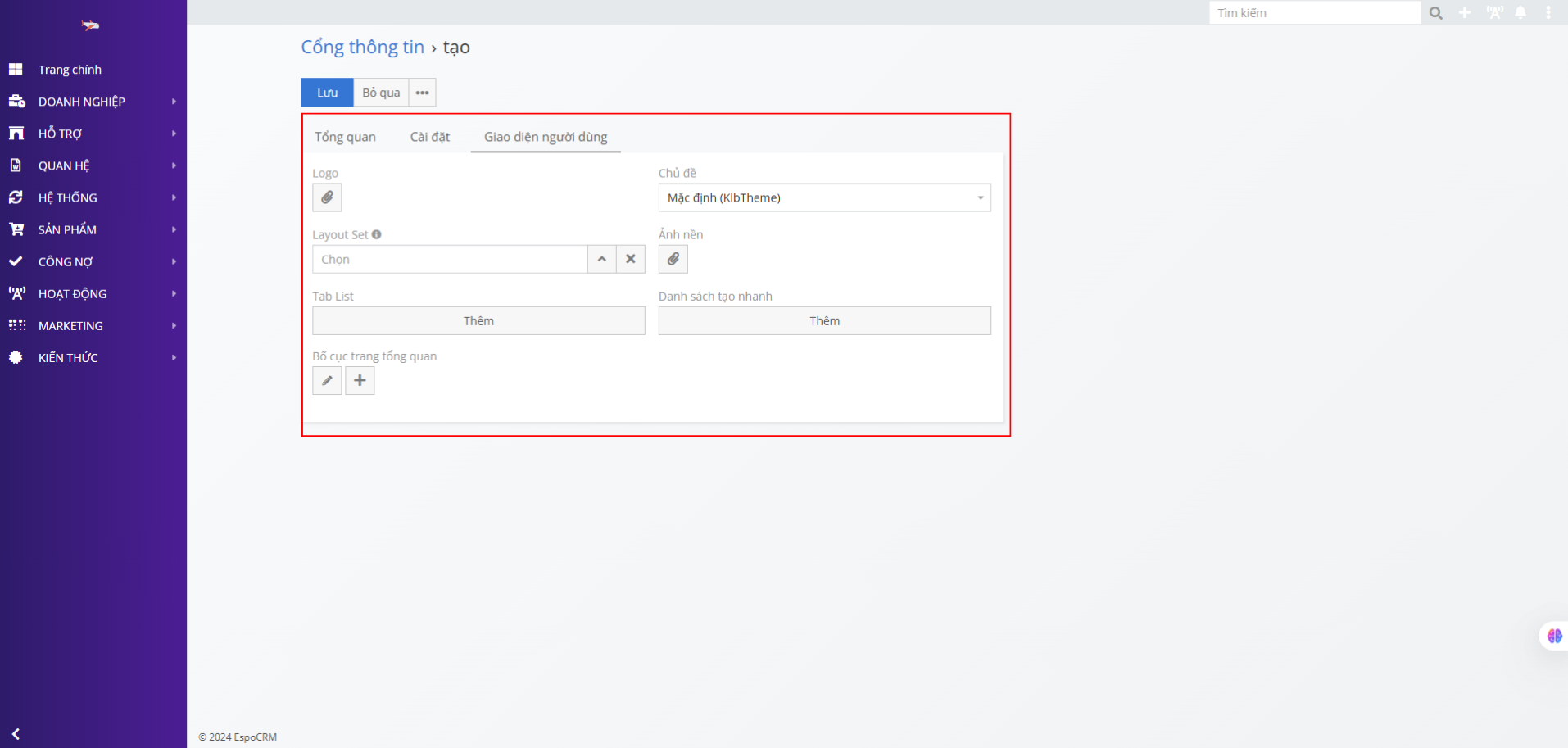Open the Chủ đề theme dropdown
The height and width of the screenshot is (748, 1568).
pyautogui.click(x=824, y=197)
